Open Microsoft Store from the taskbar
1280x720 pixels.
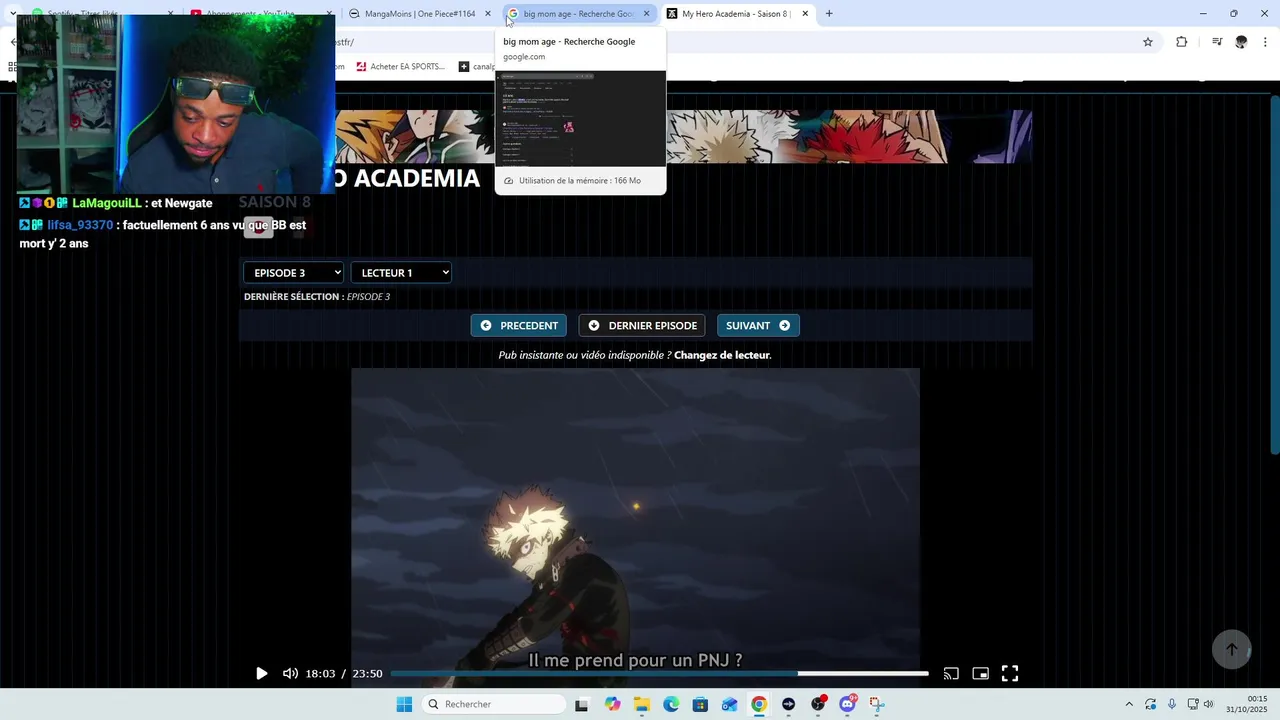point(700,705)
